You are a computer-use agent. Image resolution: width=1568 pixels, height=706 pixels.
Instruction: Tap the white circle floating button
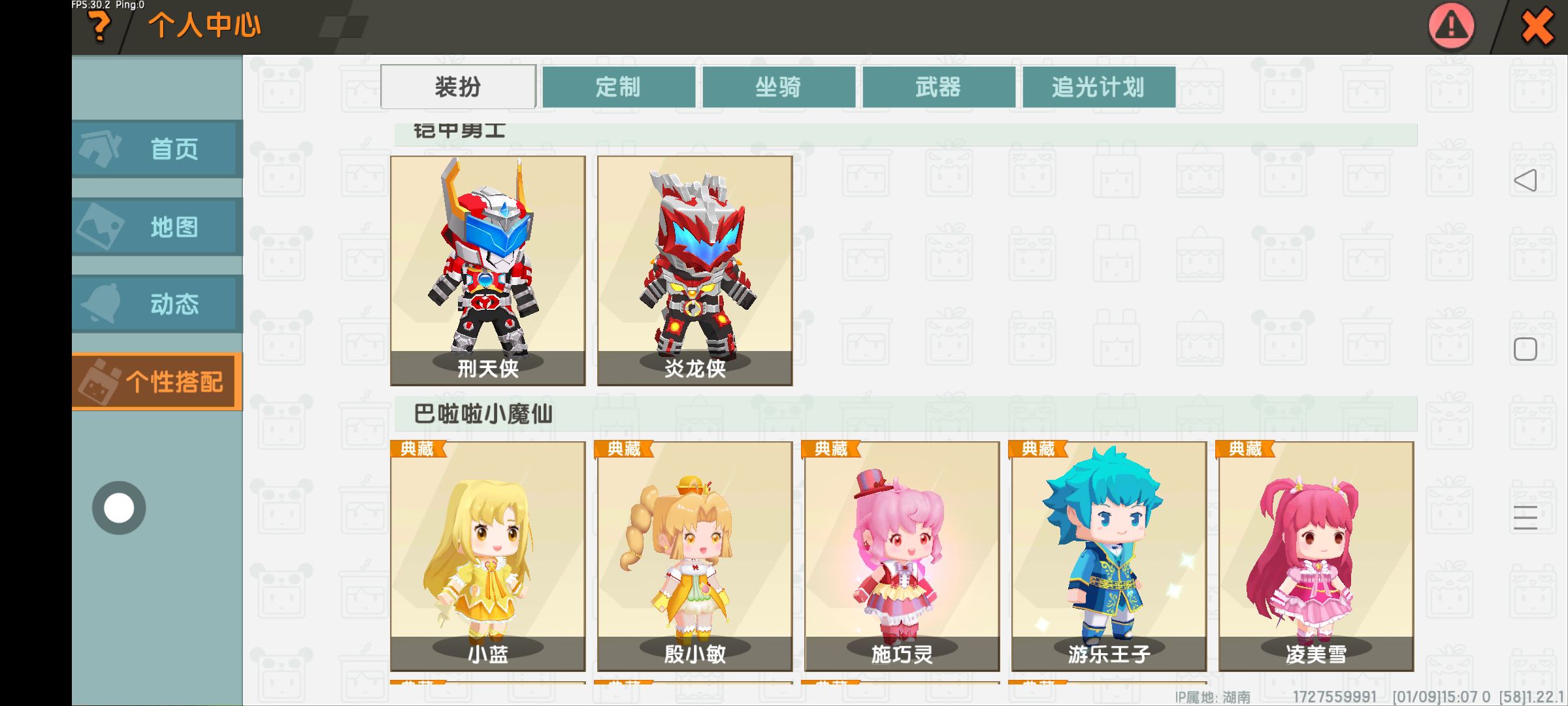[119, 508]
